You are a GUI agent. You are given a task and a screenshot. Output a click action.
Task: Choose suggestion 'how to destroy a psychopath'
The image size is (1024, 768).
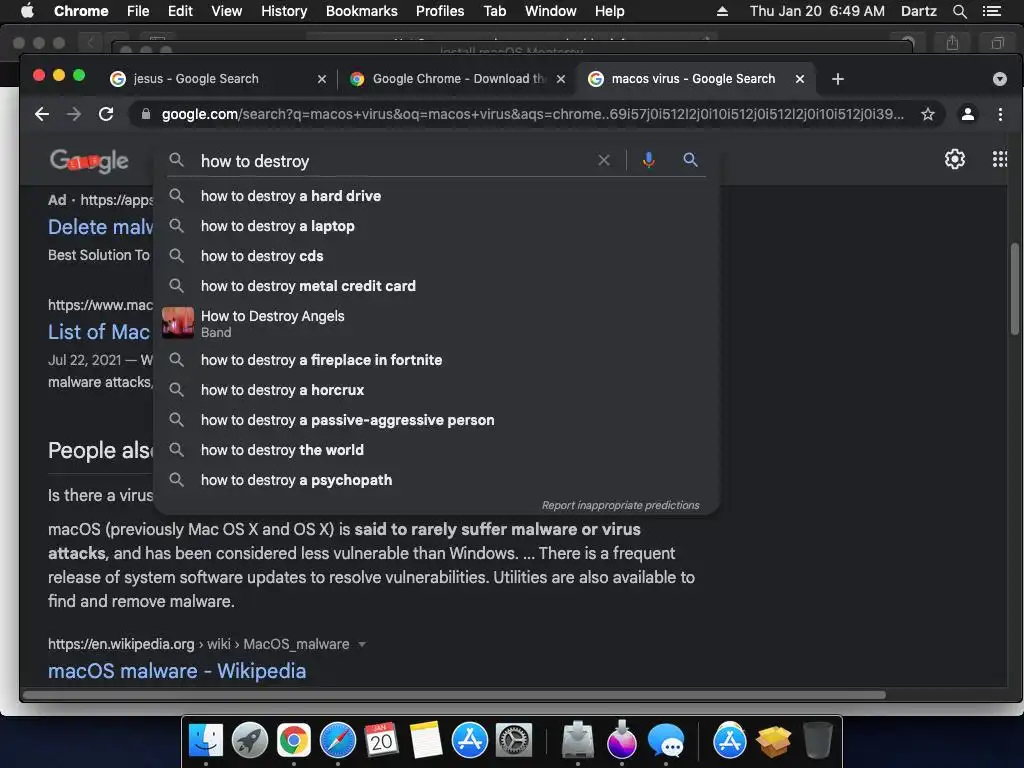click(436, 480)
